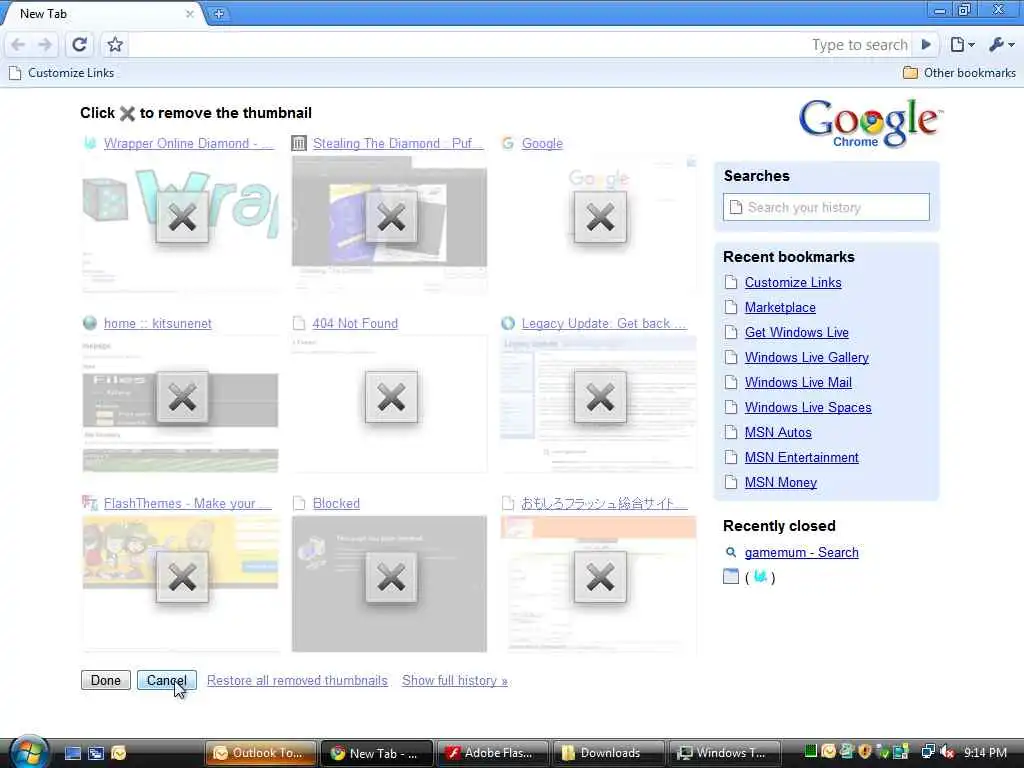Screen dimensions: 1024x768
Task: Remove the home :: kitsunenet thumbnail
Action: click(x=182, y=397)
